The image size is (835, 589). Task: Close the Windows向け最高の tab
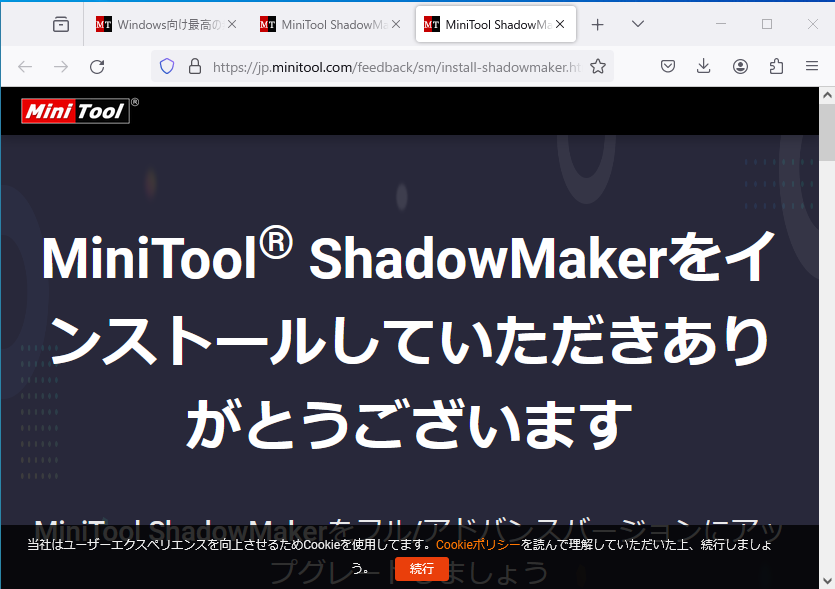(x=232, y=24)
